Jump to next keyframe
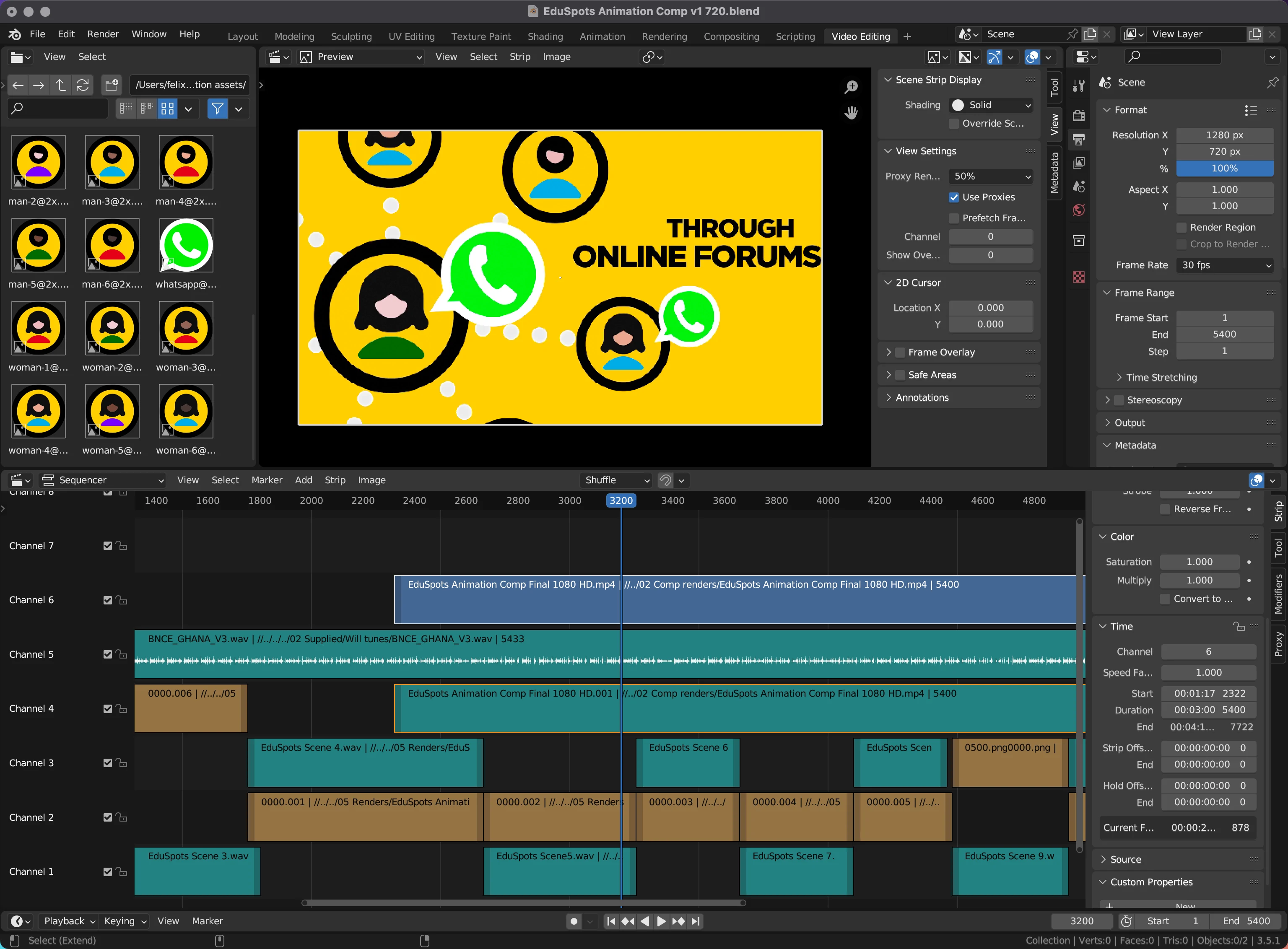Image resolution: width=1288 pixels, height=949 pixels. (x=678, y=921)
